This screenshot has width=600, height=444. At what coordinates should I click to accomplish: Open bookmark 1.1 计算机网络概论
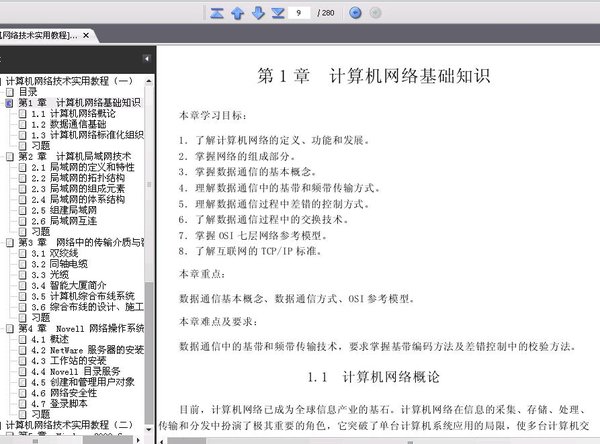coord(73,114)
